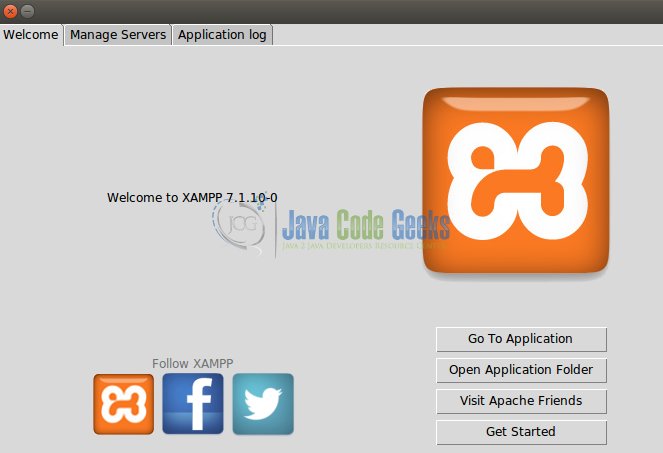The image size is (663, 453).
Task: Select the 'Welcome to XAMPP 7.1.10-0' text
Action: [192, 198]
